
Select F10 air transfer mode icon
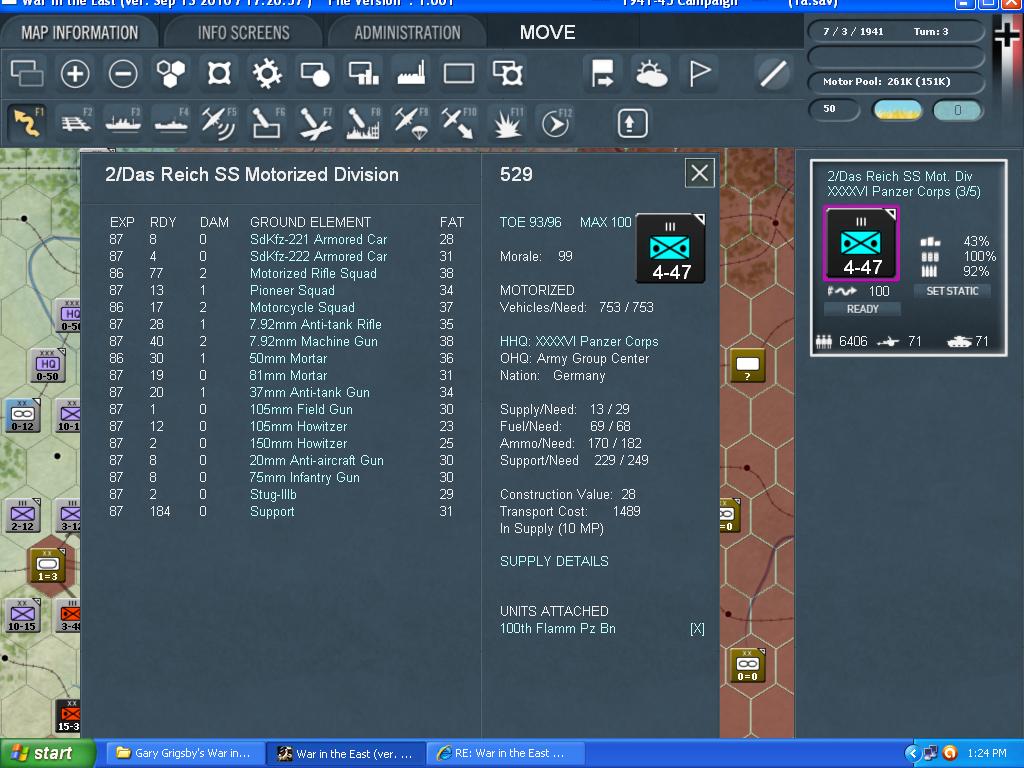coord(459,123)
